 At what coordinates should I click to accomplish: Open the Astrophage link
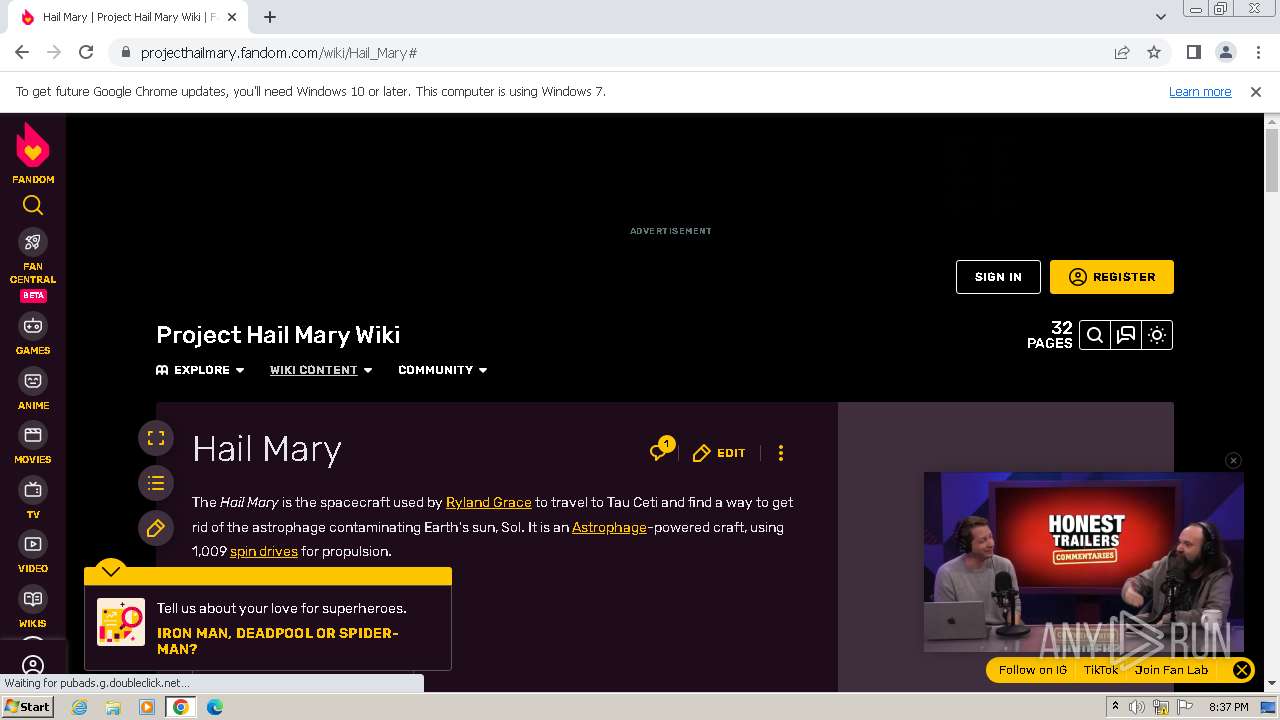[609, 527]
